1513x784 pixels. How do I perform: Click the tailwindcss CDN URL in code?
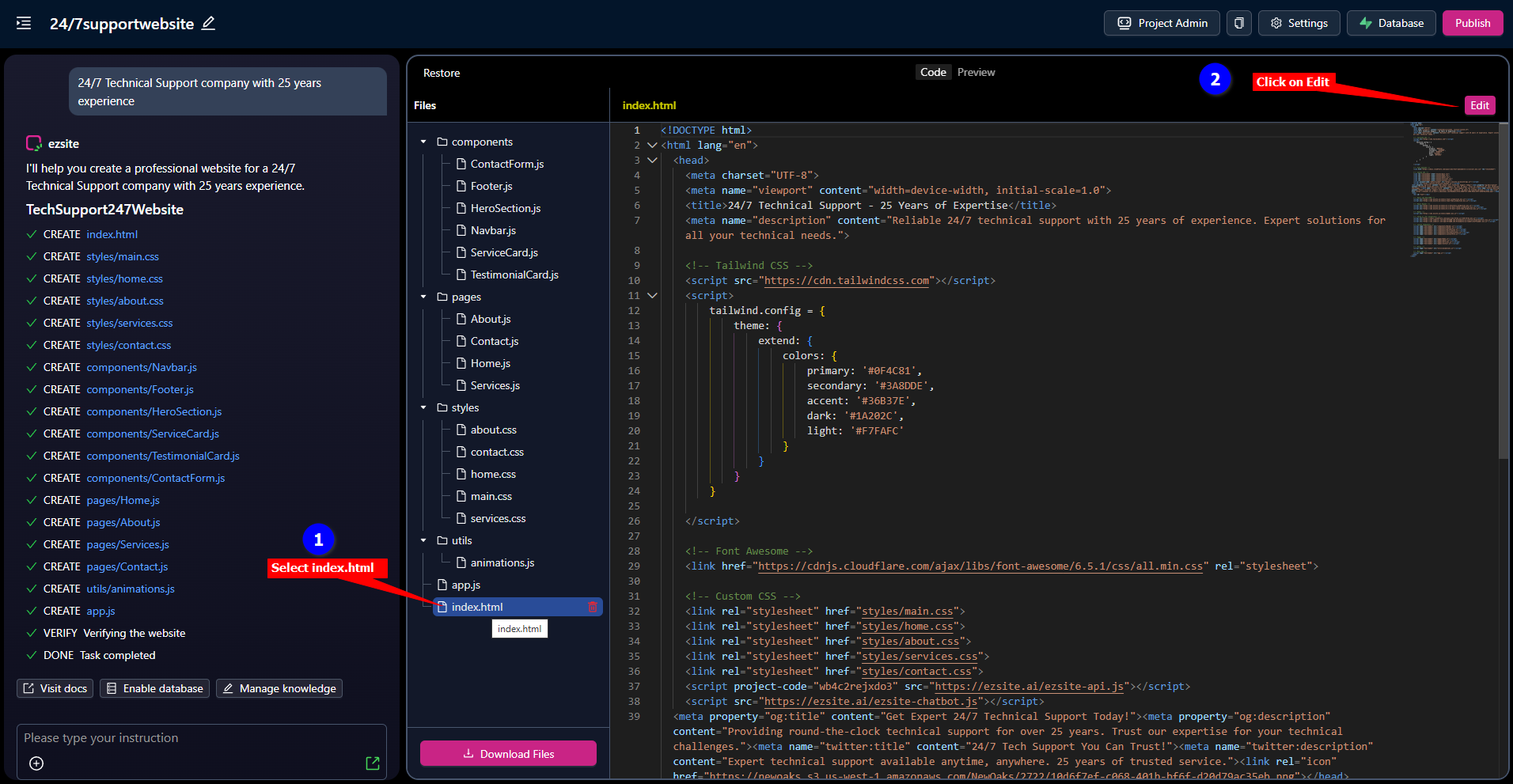tap(847, 280)
